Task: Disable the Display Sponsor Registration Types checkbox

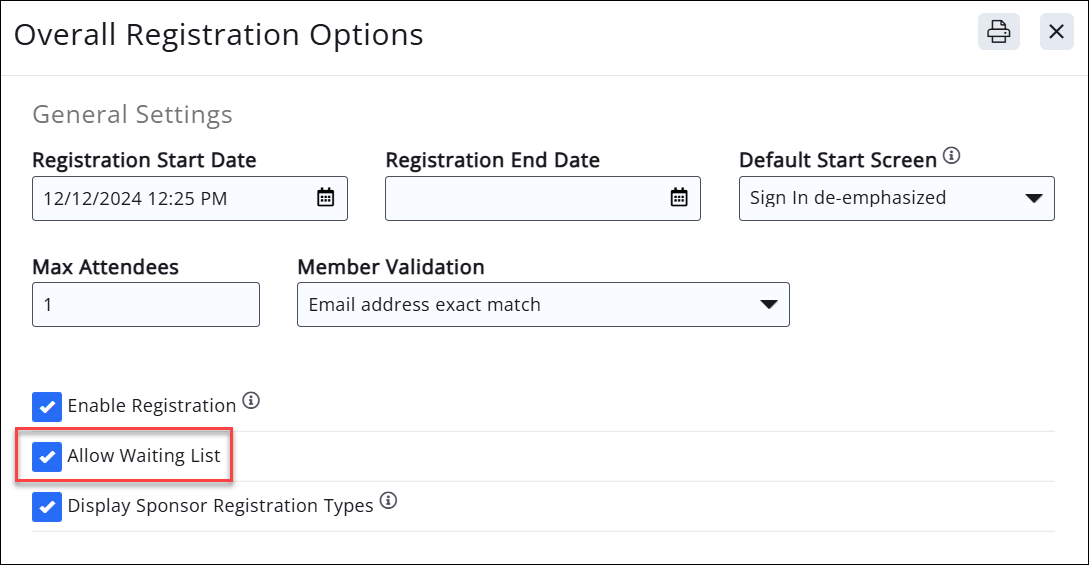Action: (47, 507)
